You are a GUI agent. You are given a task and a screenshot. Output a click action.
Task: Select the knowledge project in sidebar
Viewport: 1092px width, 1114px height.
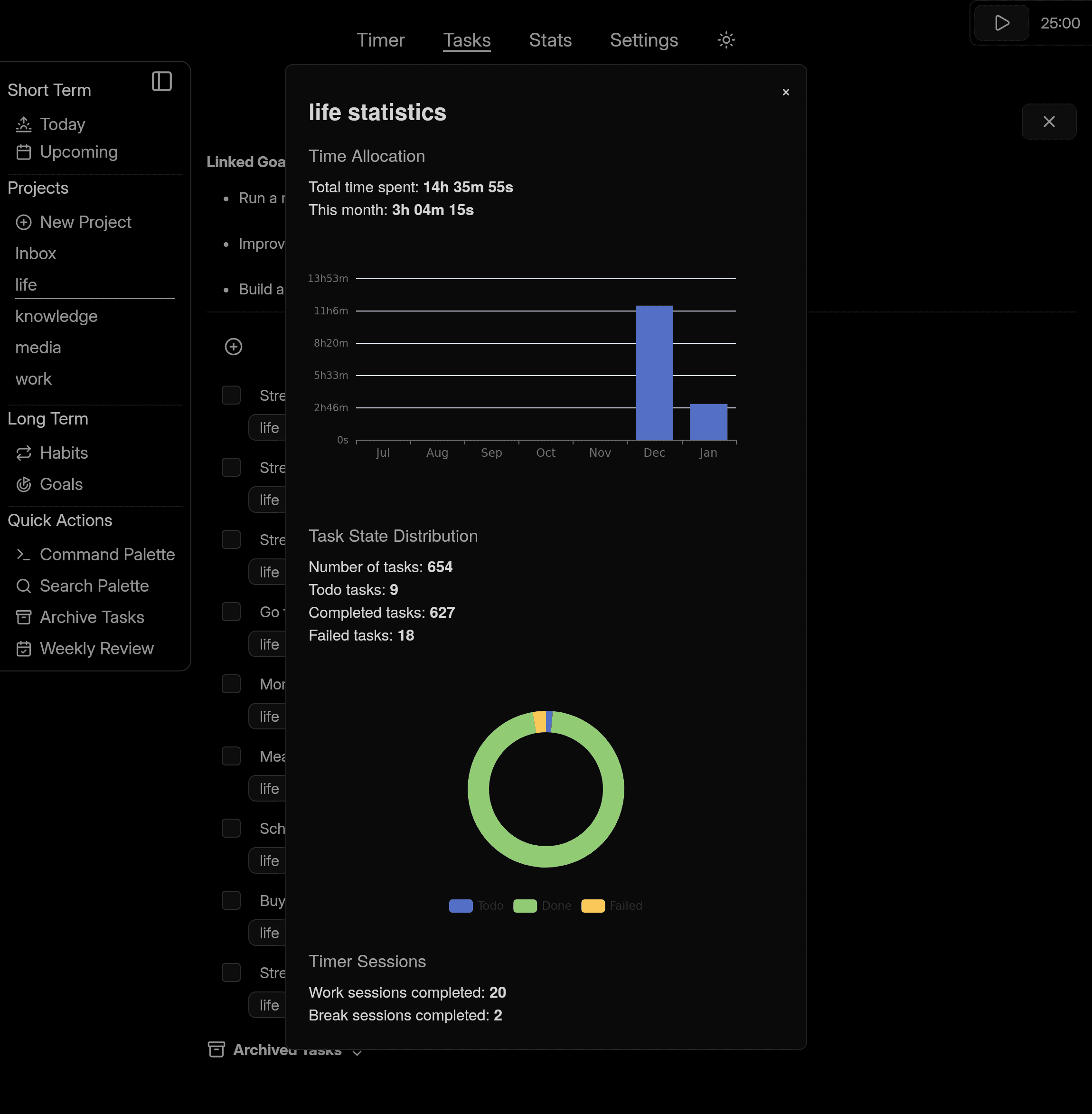pos(56,316)
